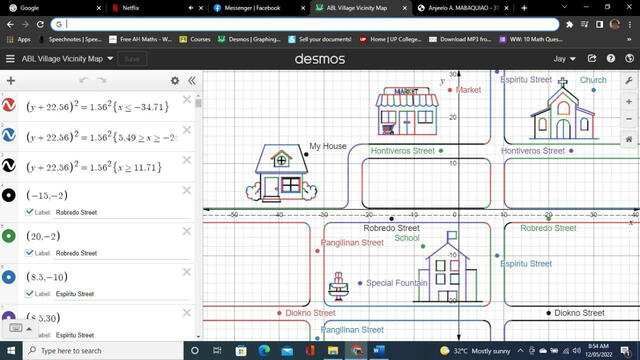
Task: Show hidden bookmarks overflow chevron
Action: click(x=629, y=40)
